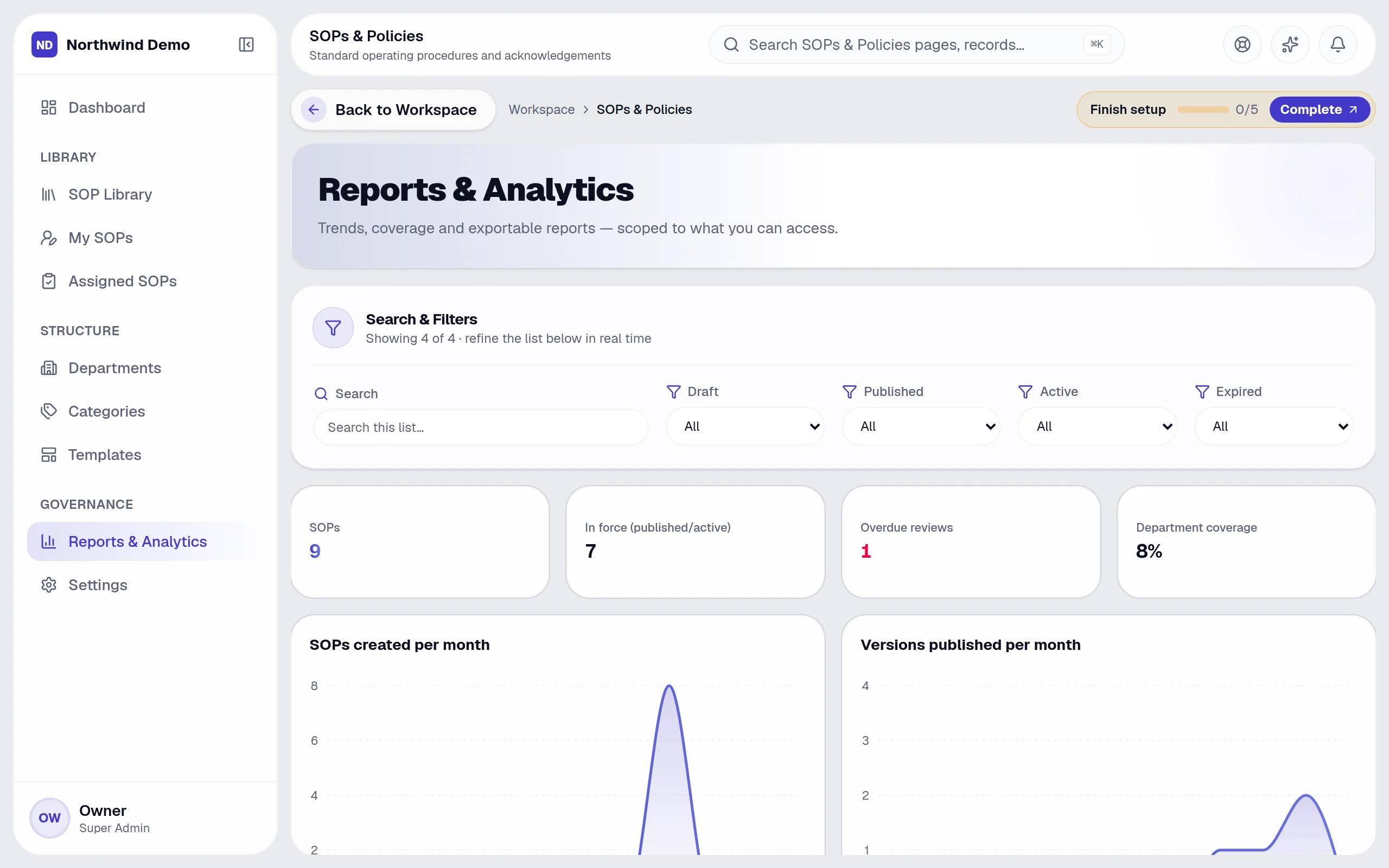The height and width of the screenshot is (868, 1389).
Task: Click the OW owner avatar
Action: 49,818
